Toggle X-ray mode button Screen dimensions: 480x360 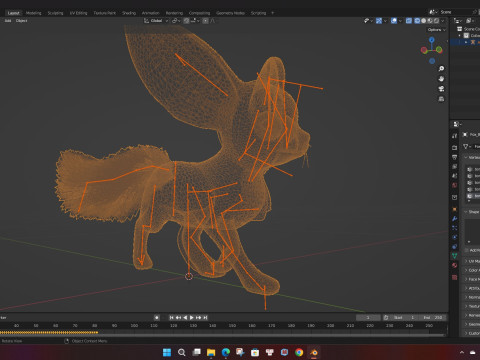[409, 21]
